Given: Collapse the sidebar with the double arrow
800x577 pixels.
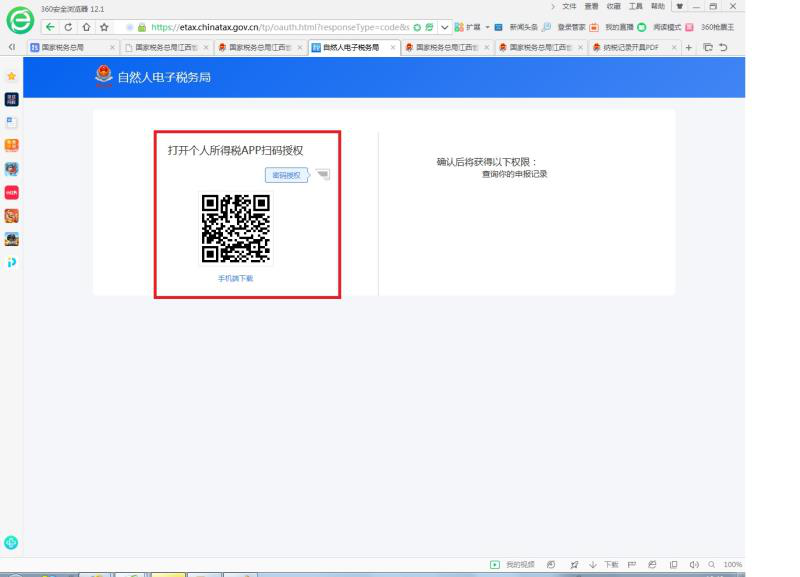Looking at the screenshot, I should pos(12,47).
